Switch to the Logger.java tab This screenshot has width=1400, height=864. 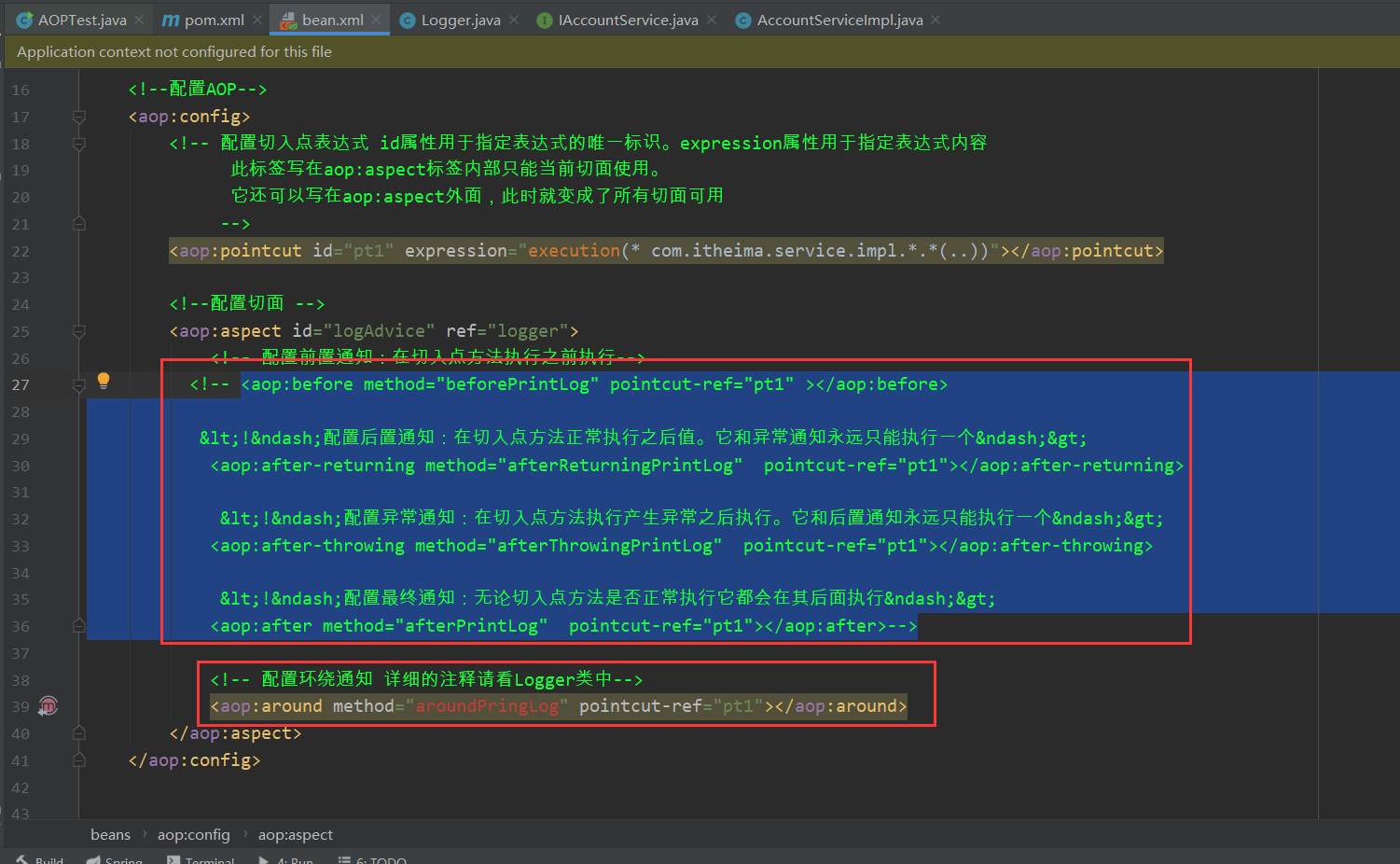[x=461, y=20]
